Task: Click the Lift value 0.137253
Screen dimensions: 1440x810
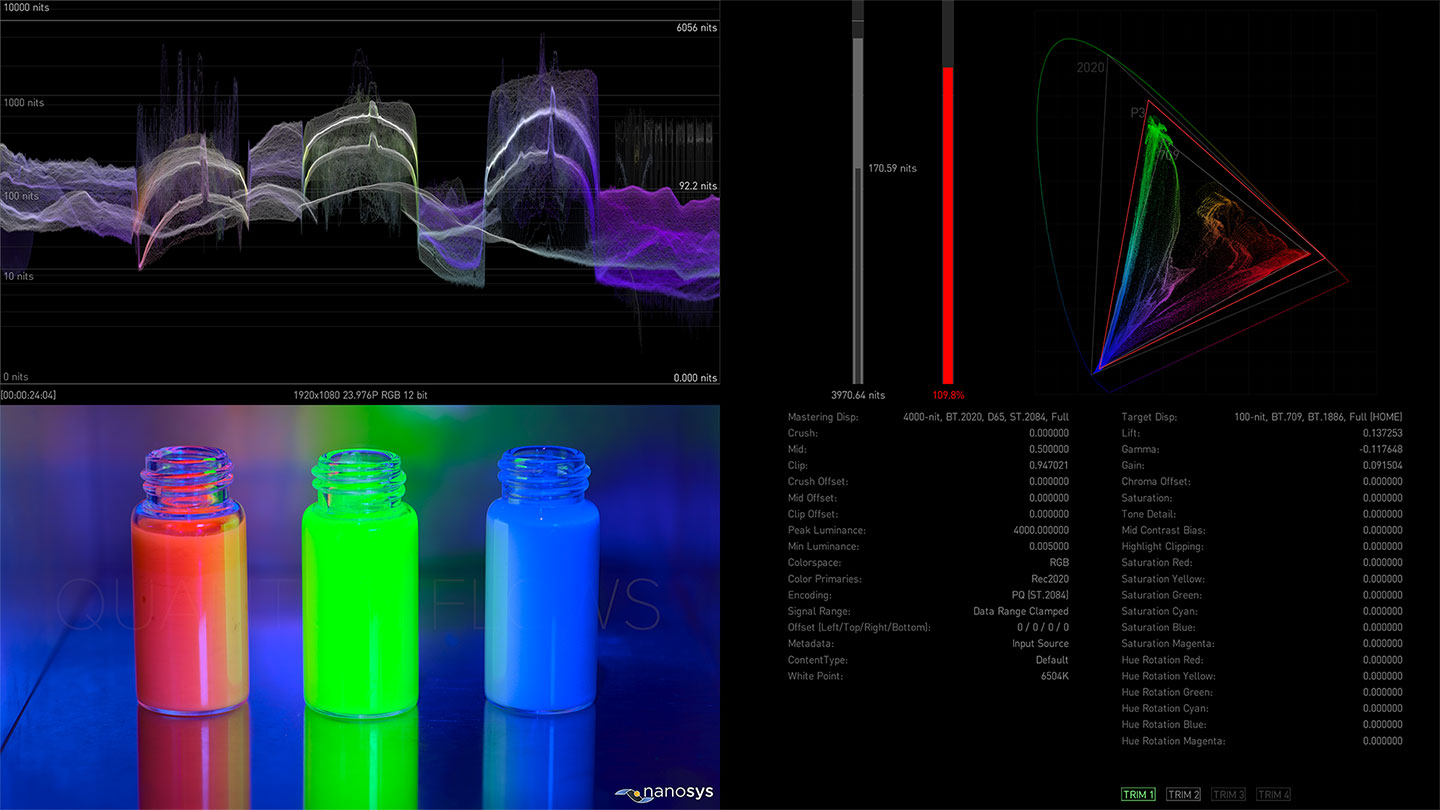Action: click(x=1382, y=433)
